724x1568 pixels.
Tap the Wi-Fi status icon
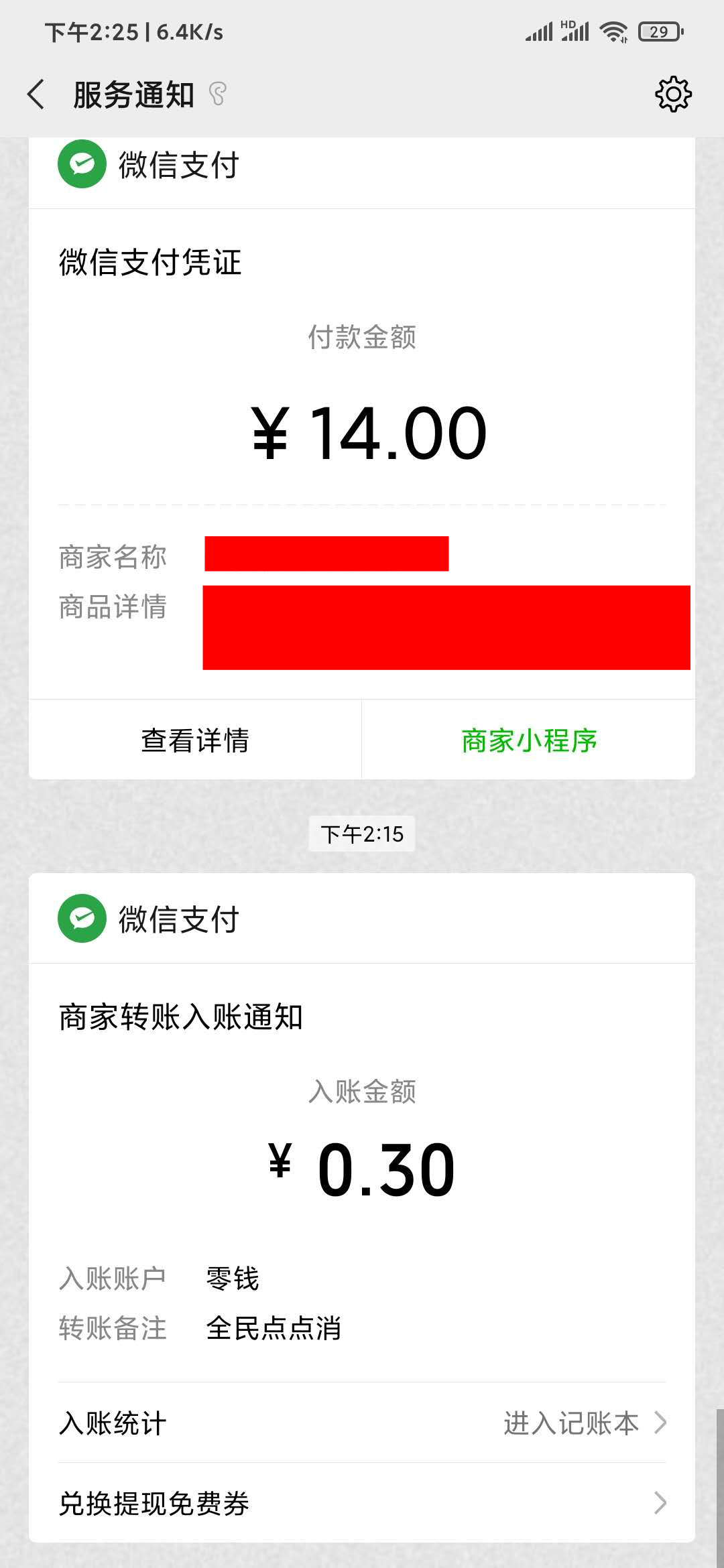(613, 31)
